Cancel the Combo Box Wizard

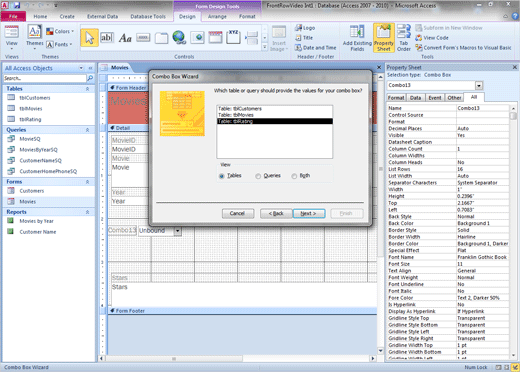pyautogui.click(x=238, y=213)
